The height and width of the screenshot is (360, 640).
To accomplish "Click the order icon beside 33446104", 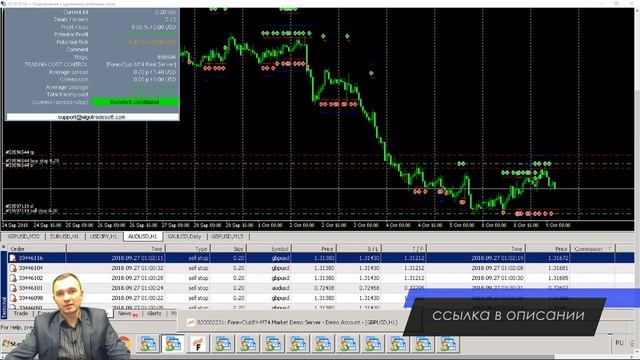I will coord(13,268).
